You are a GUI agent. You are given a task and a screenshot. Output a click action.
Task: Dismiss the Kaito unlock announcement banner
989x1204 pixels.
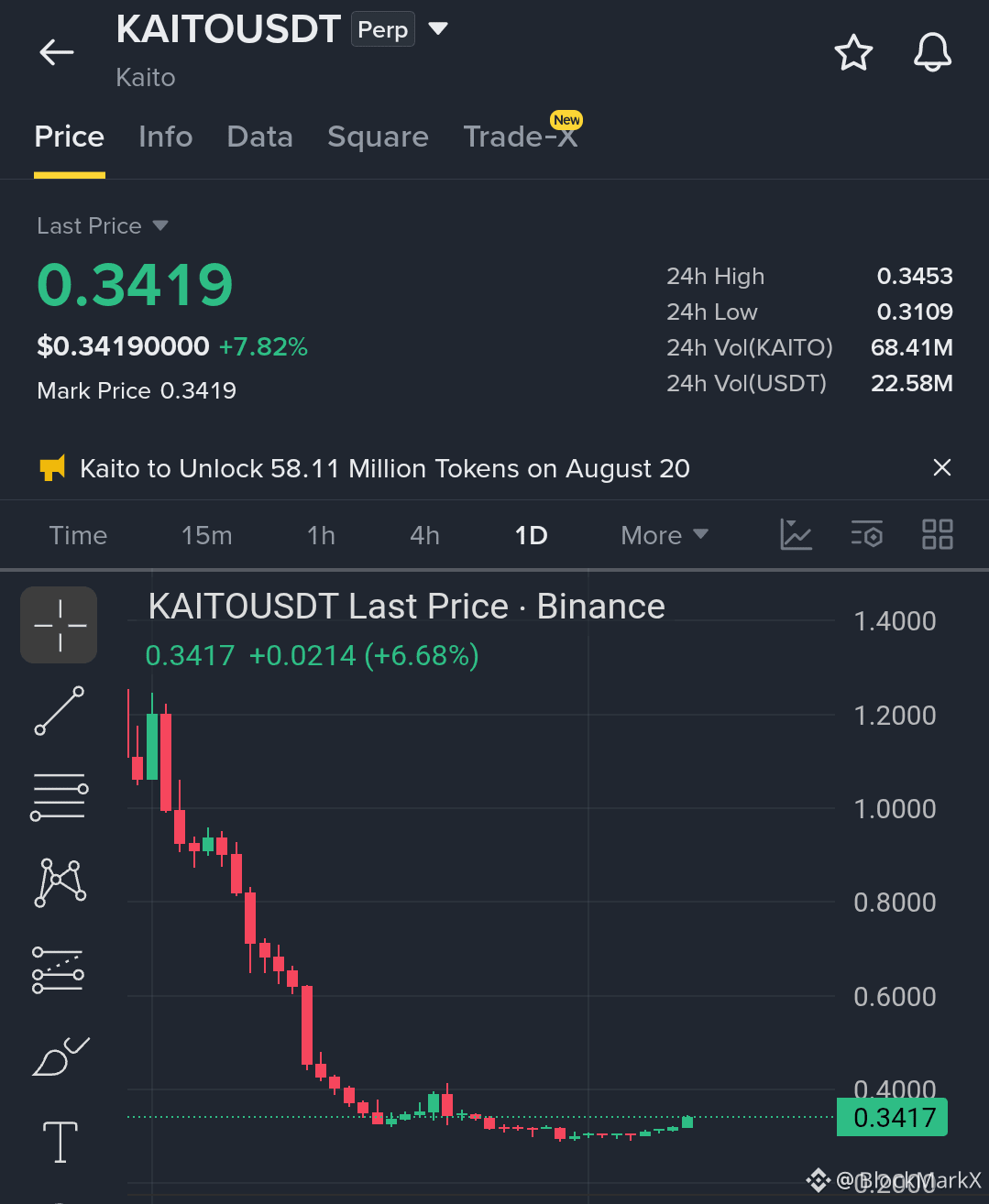click(941, 468)
